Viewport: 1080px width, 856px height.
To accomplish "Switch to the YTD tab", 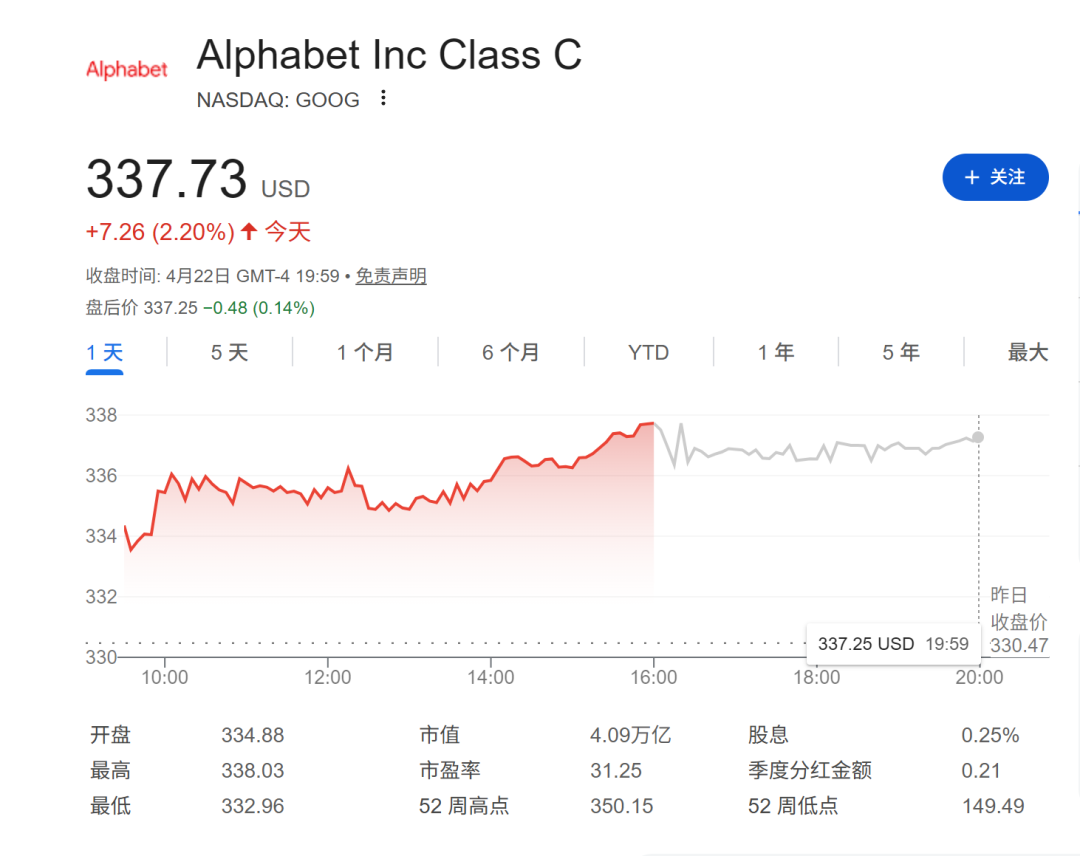I will click(x=648, y=352).
